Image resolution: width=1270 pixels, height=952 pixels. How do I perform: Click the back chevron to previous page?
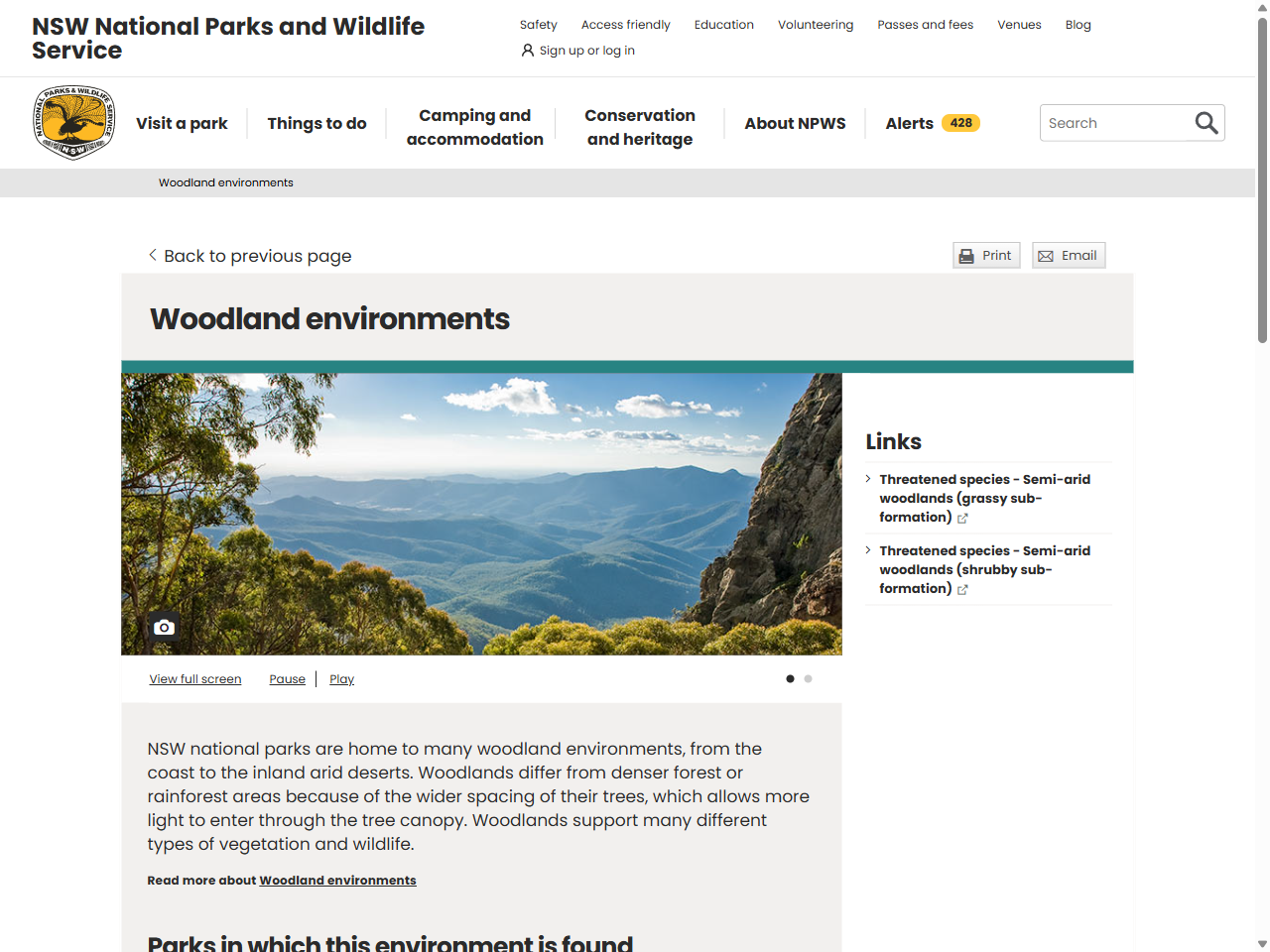pos(152,255)
